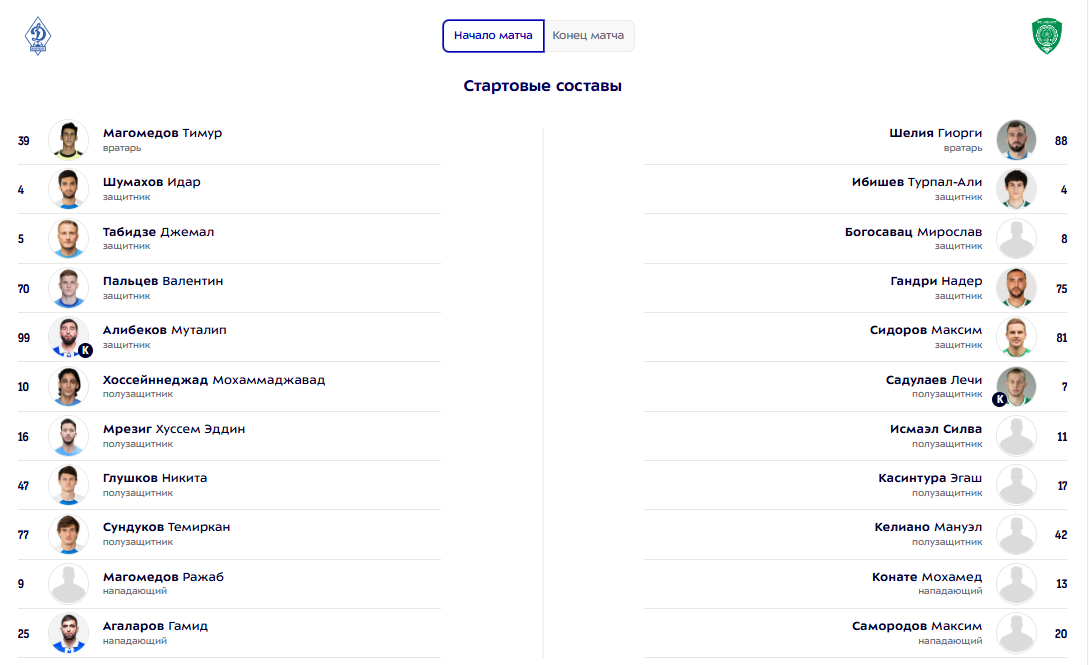The image size is (1089, 665).
Task: Open goalkeeper Магомедов Тимур's photo
Action: 69,140
